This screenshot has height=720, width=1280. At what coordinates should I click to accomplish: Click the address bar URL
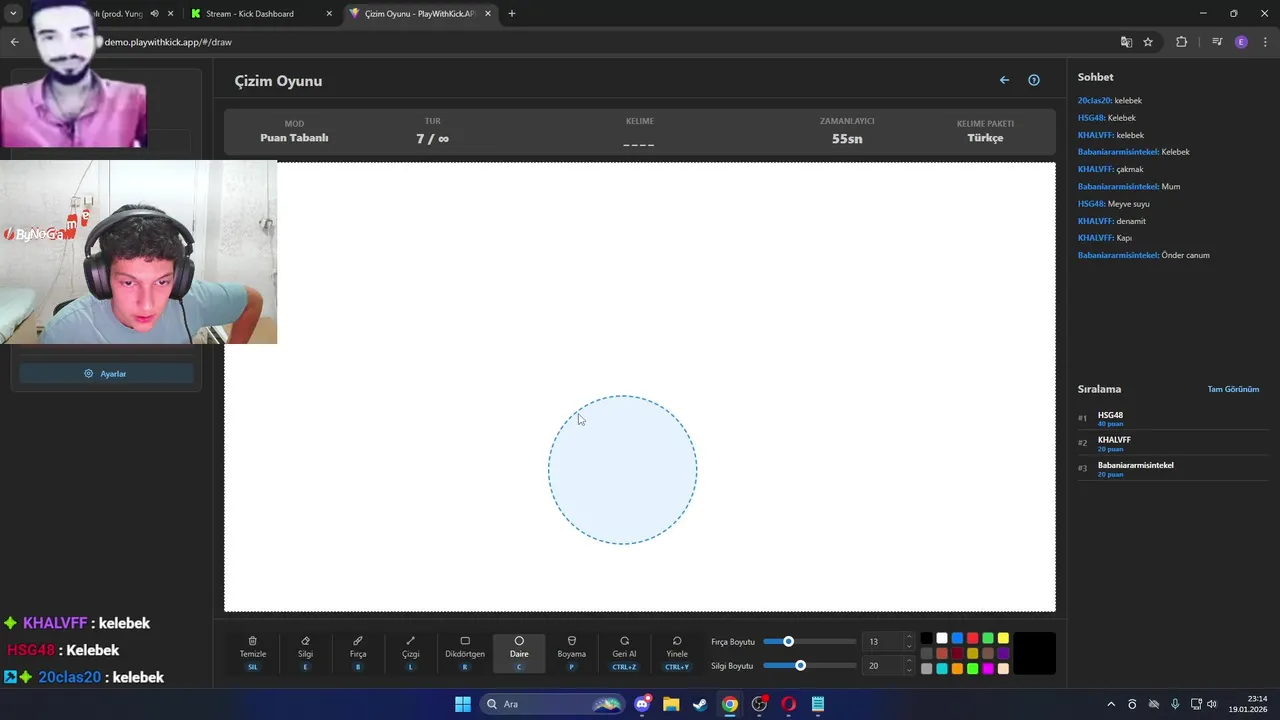168,42
